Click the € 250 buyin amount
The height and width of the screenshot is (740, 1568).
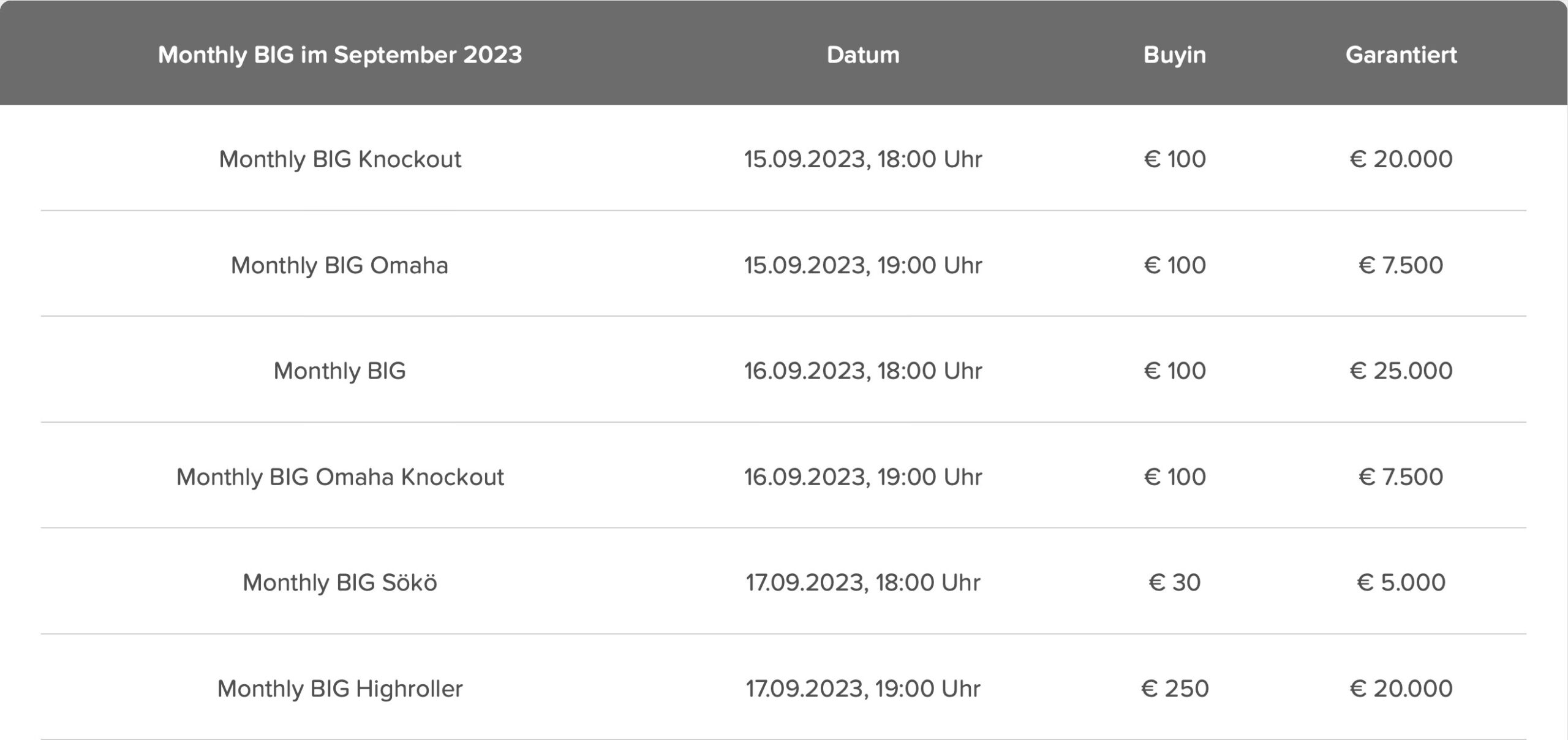1174,689
